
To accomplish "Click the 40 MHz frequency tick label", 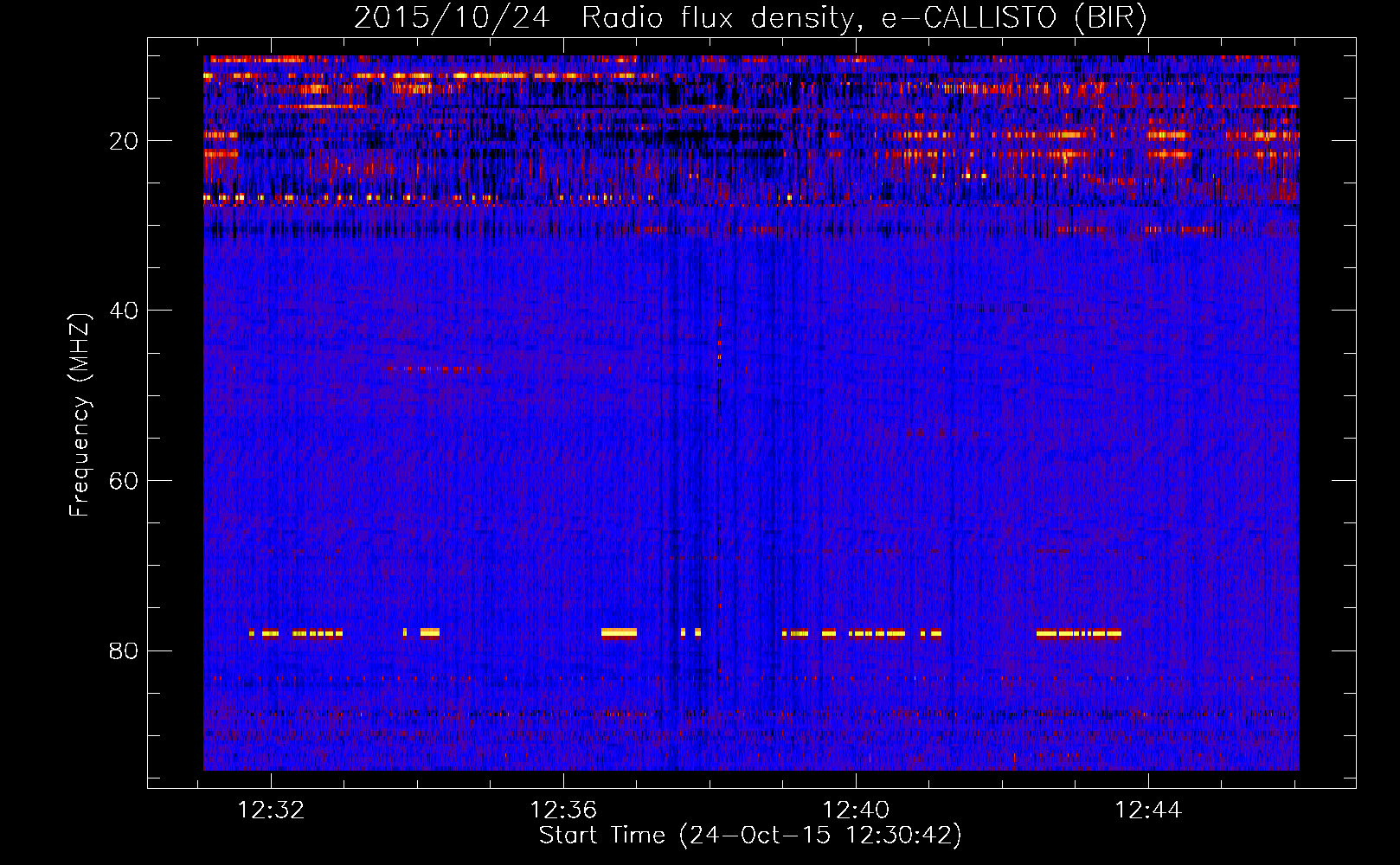I will (x=124, y=311).
